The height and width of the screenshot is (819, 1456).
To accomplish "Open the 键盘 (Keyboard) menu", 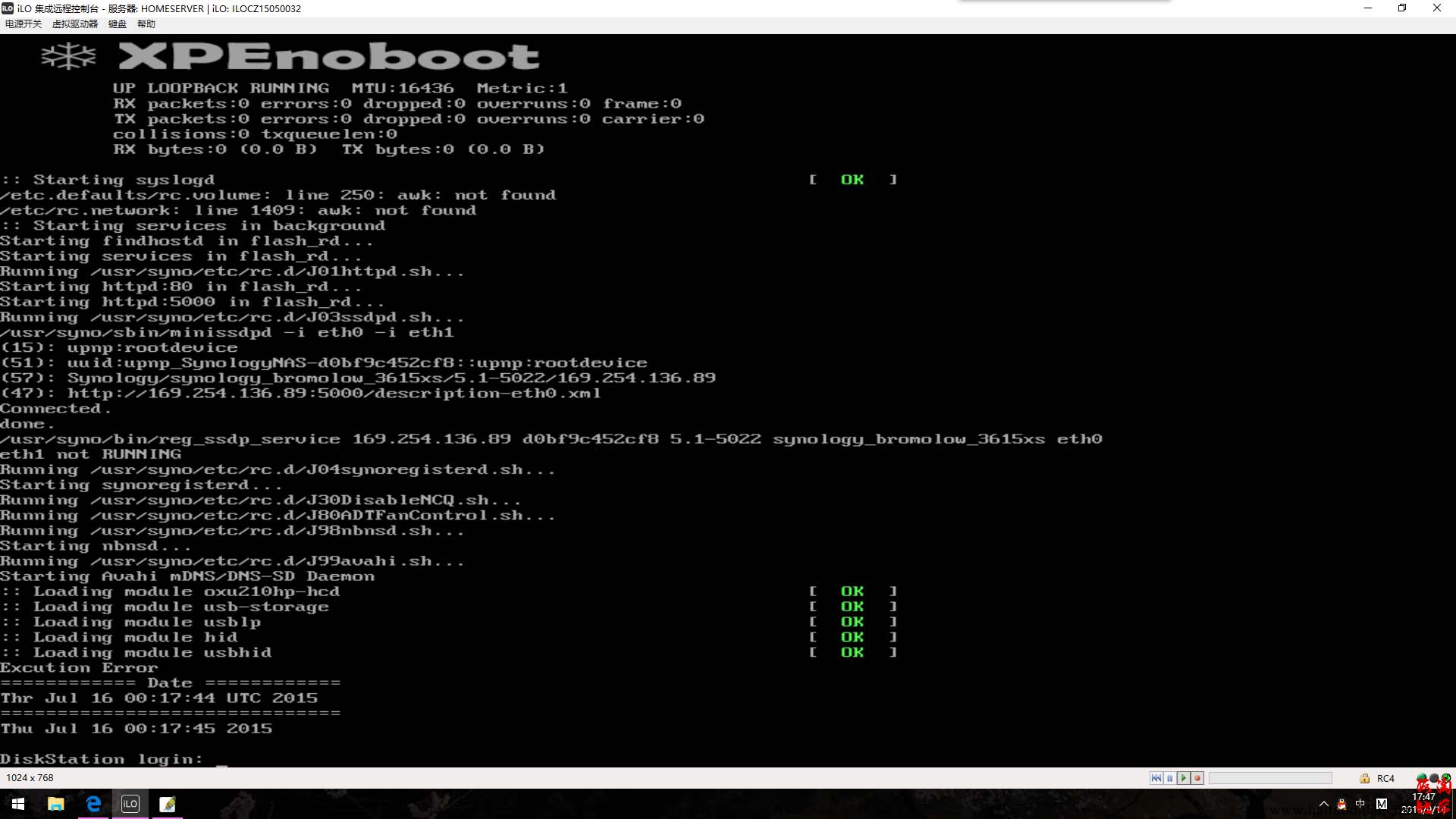I will [x=117, y=24].
